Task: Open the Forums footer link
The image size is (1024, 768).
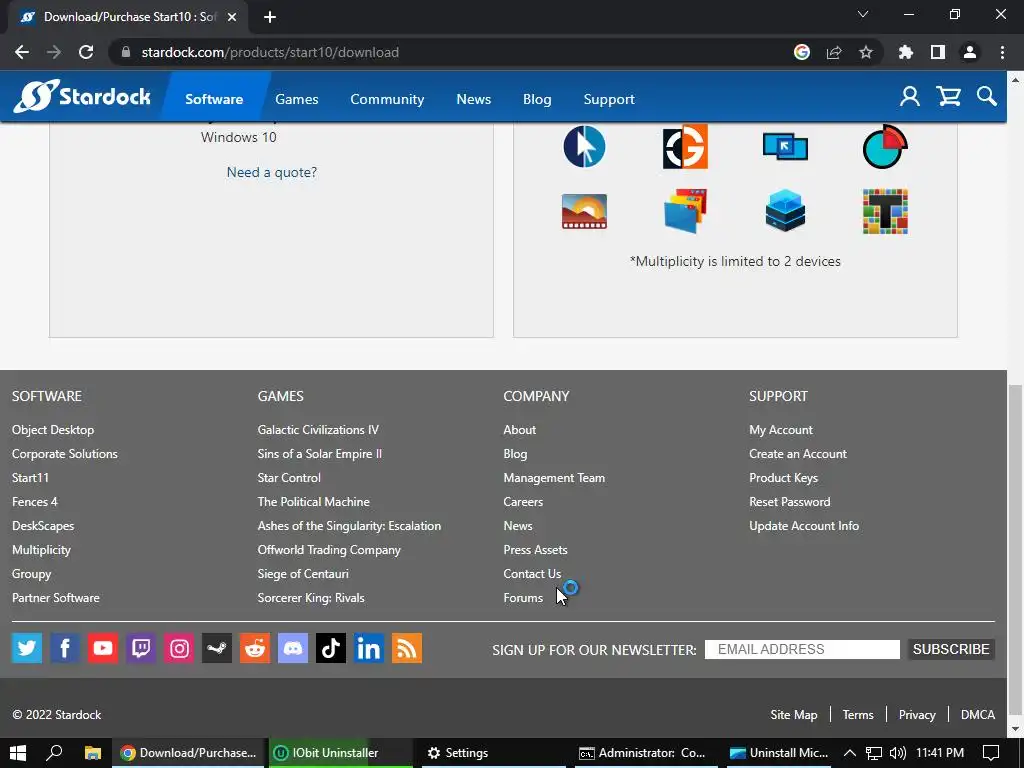Action: pyautogui.click(x=523, y=598)
